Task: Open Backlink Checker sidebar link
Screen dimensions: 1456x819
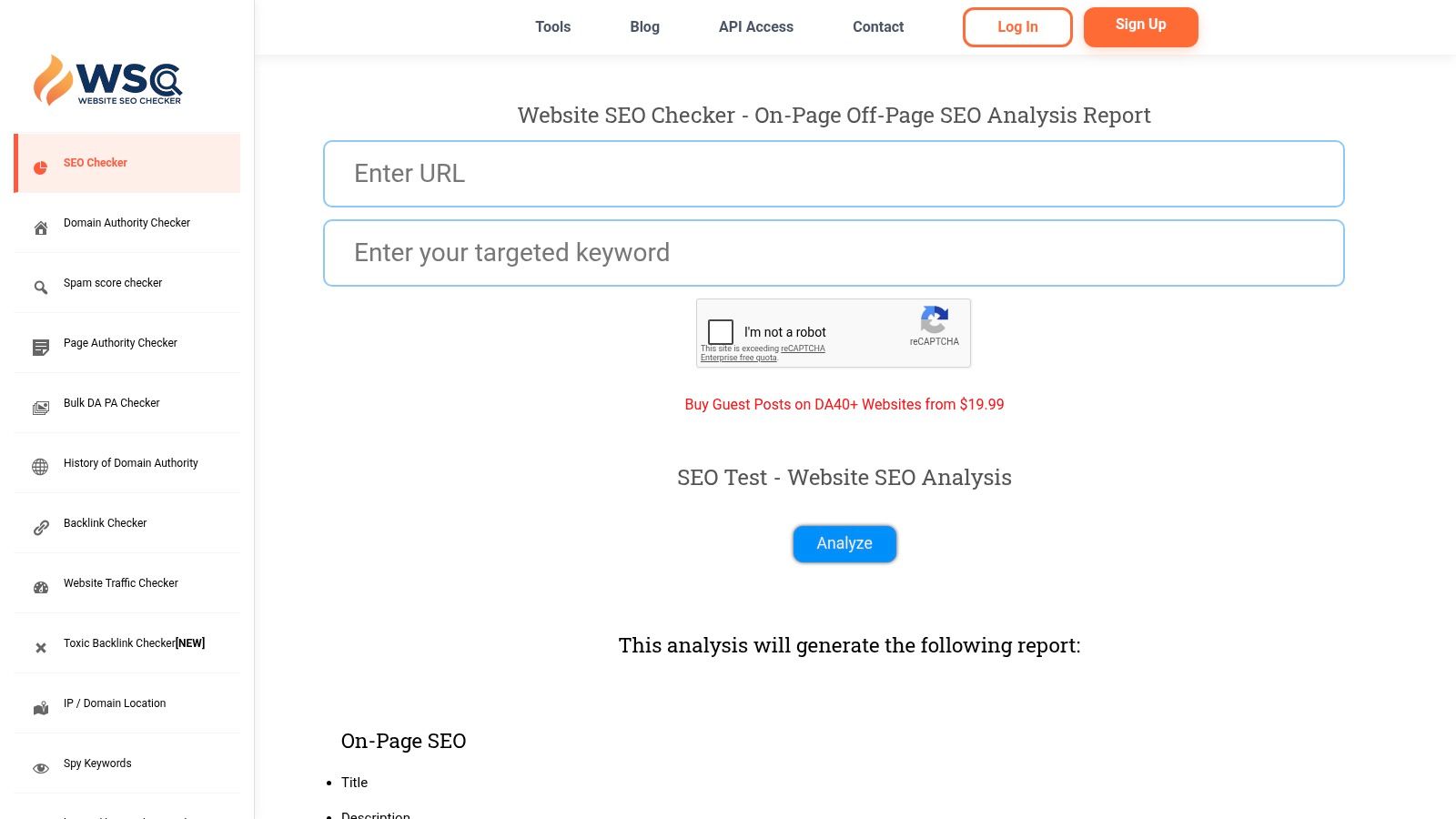Action: pos(127,523)
